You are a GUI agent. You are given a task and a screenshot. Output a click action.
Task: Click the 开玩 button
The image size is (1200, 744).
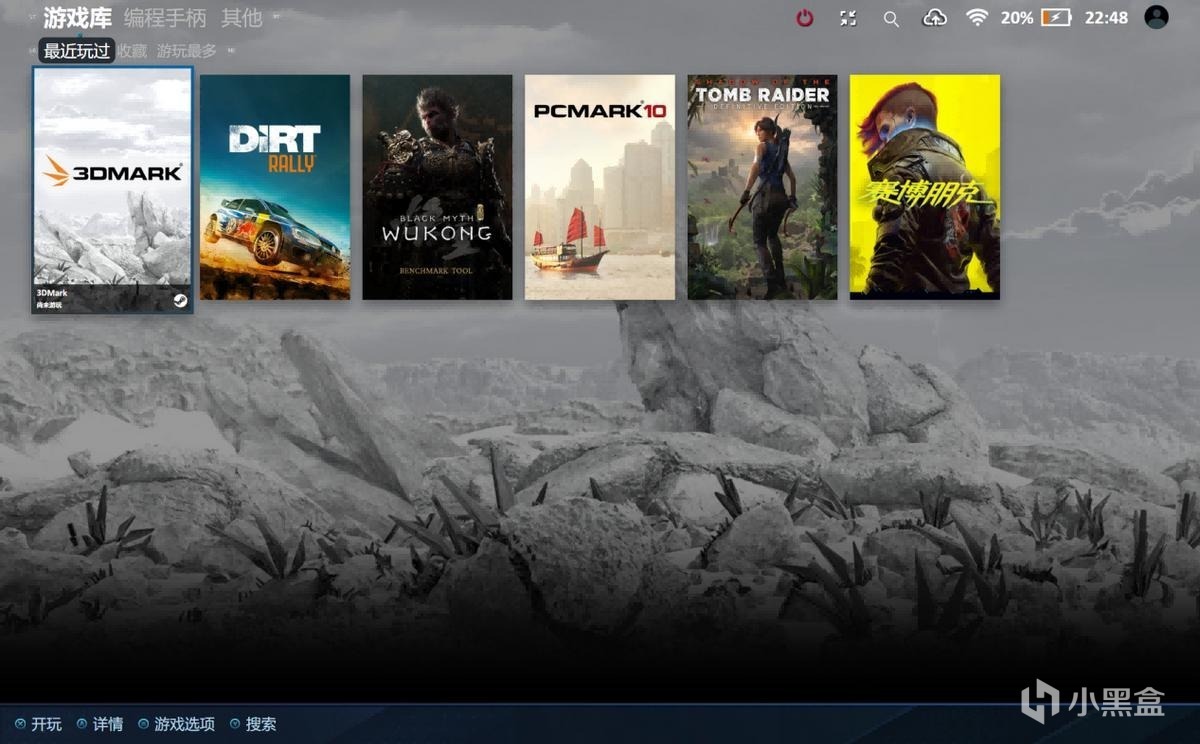[x=39, y=724]
